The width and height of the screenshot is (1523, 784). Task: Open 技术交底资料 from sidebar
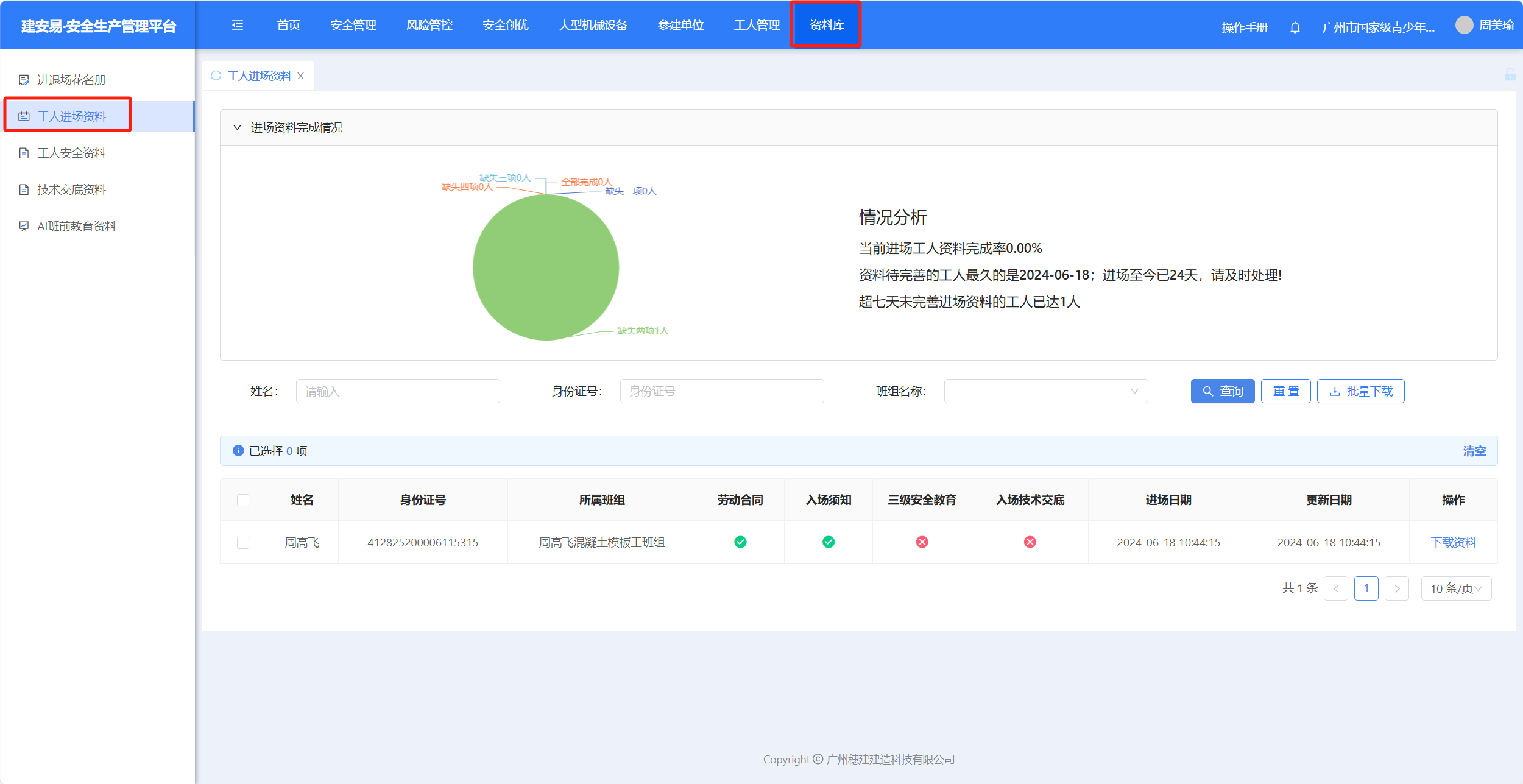click(71, 189)
